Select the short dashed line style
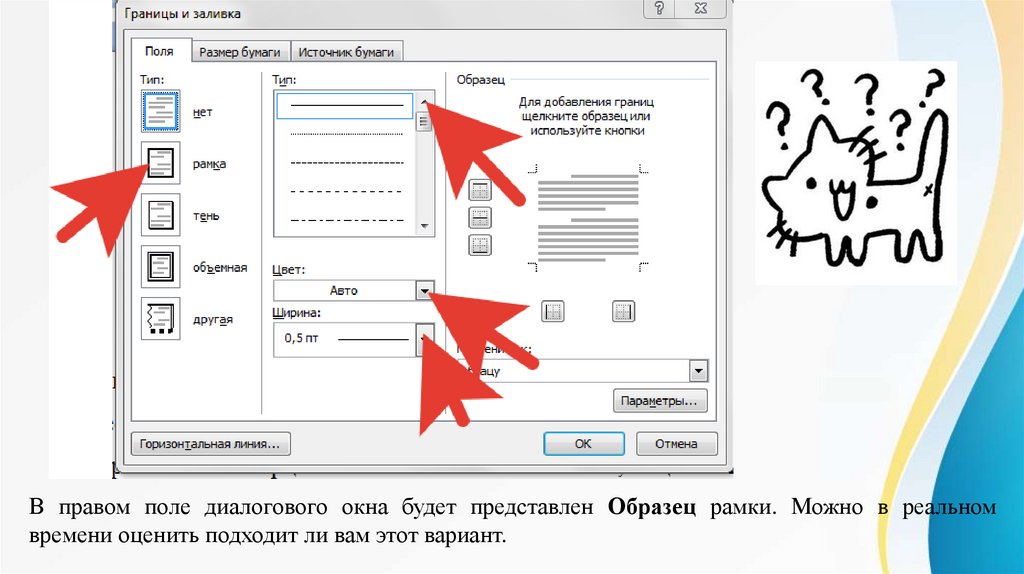This screenshot has width=1024, height=574. point(345,163)
